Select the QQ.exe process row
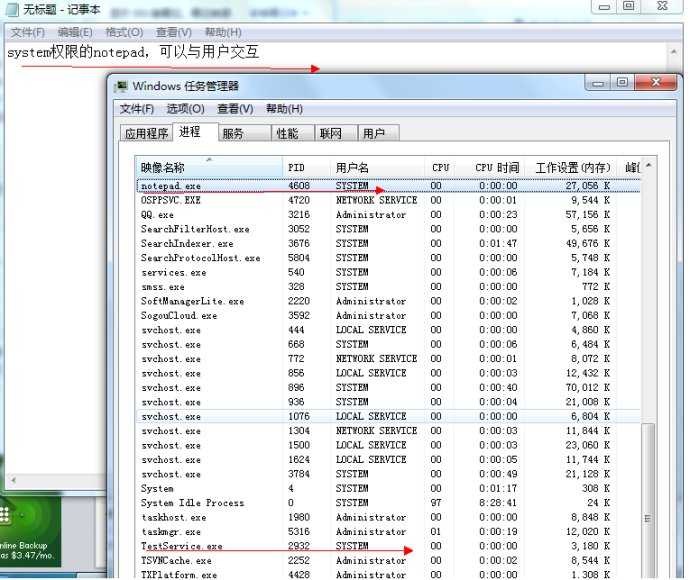The image size is (690, 580). (x=388, y=215)
